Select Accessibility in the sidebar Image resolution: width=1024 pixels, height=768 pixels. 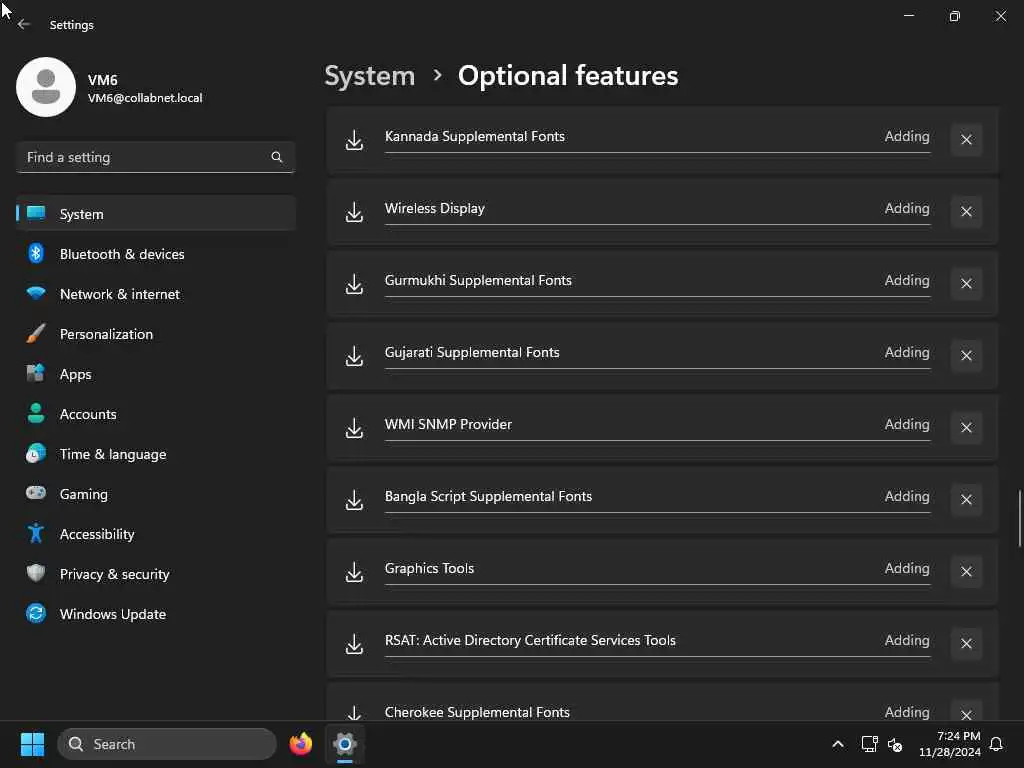(97, 534)
